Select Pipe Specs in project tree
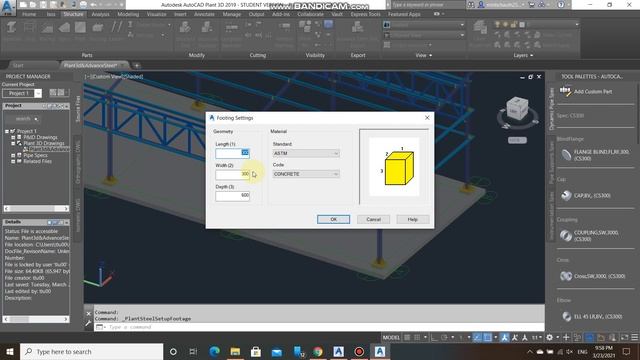 (x=35, y=156)
